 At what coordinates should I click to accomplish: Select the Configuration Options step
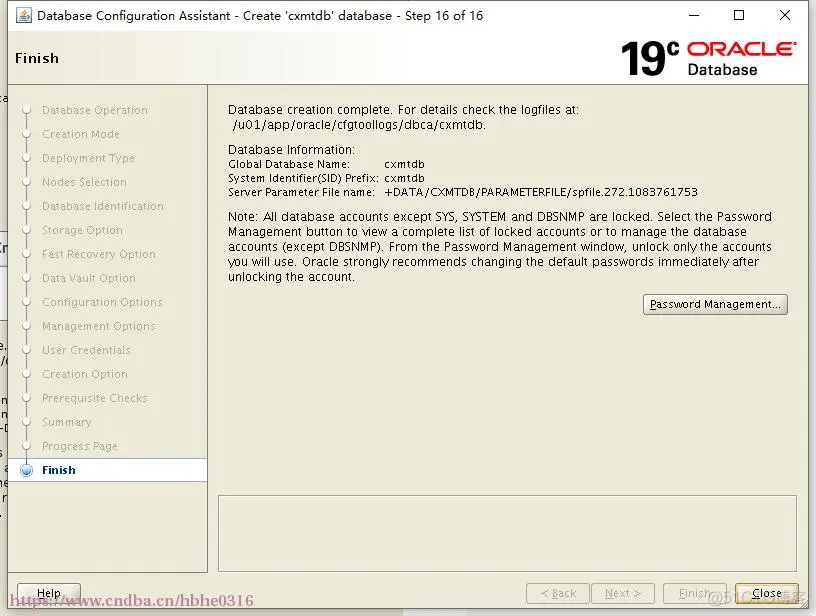[x=102, y=302]
